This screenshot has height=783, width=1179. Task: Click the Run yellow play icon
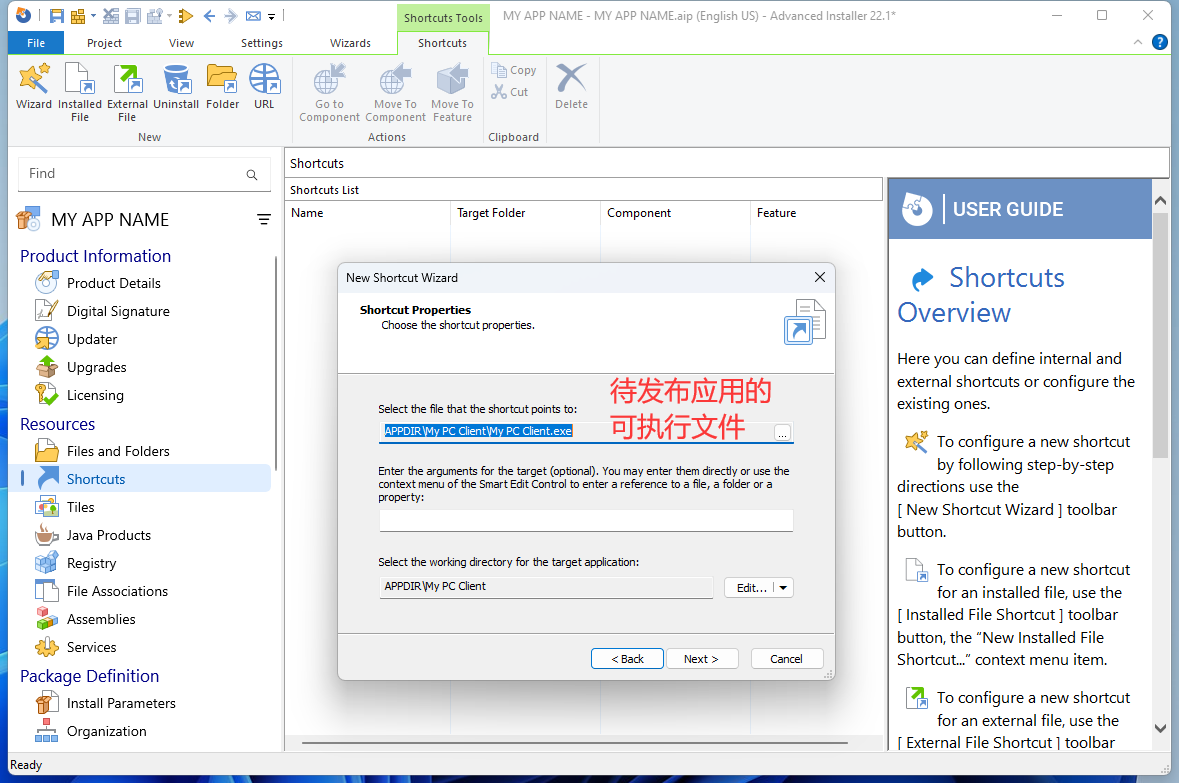click(x=186, y=16)
